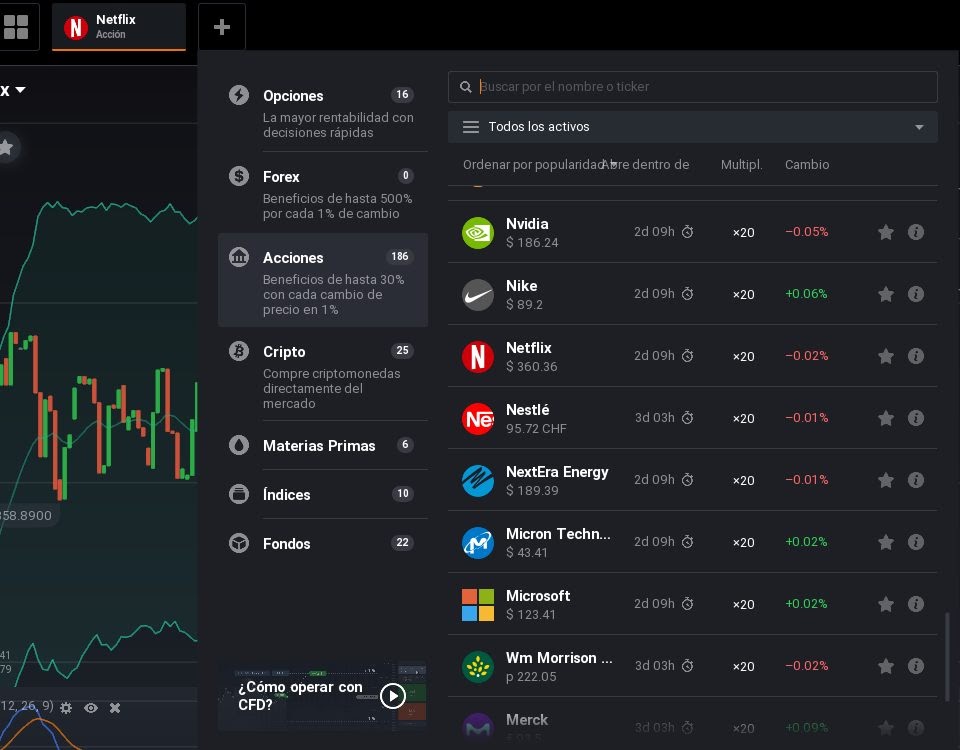
Task: Select the Materias Primas category
Action: coord(323,445)
